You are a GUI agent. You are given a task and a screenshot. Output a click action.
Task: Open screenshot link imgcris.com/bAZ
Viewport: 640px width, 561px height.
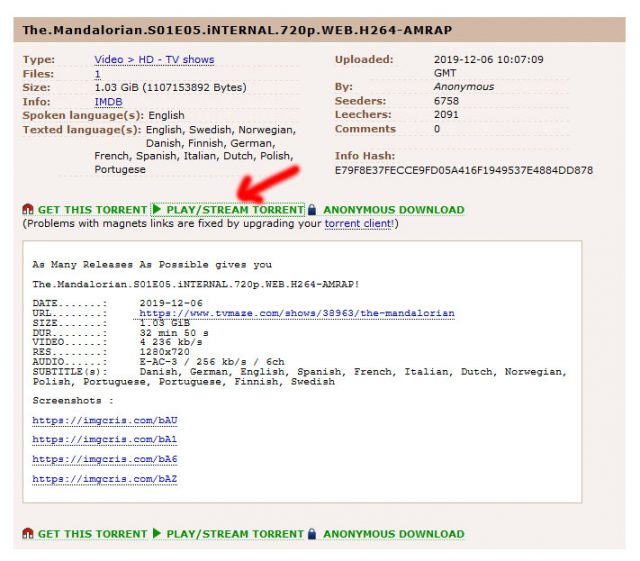coord(105,479)
